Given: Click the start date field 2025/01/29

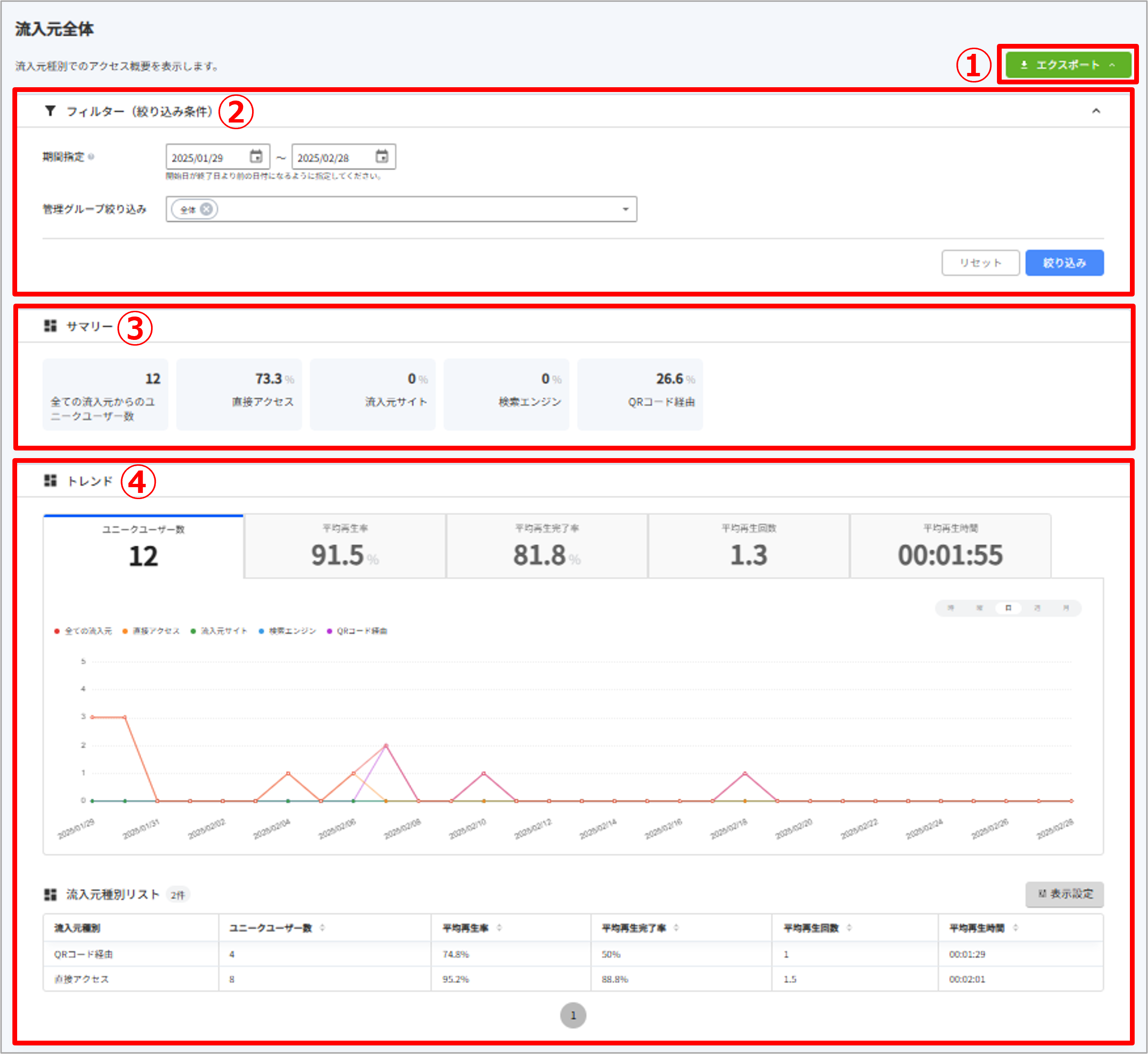Looking at the screenshot, I should click(218, 157).
